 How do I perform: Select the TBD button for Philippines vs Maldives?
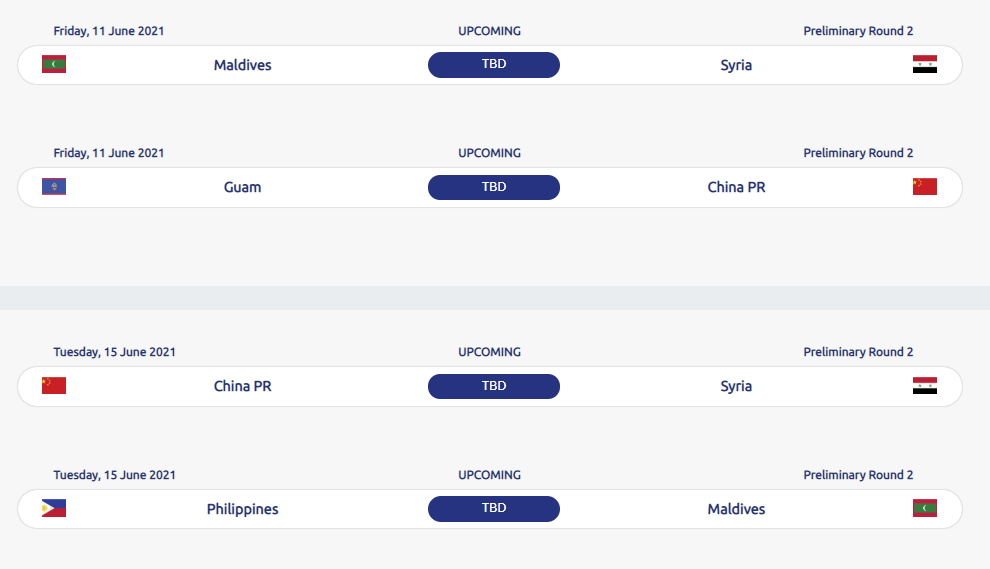point(494,509)
